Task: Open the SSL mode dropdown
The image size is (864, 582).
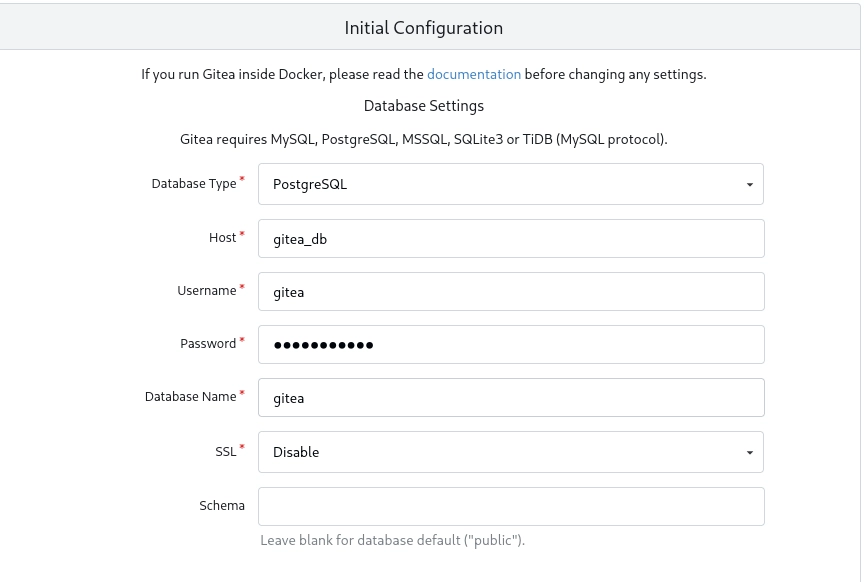Action: point(510,452)
